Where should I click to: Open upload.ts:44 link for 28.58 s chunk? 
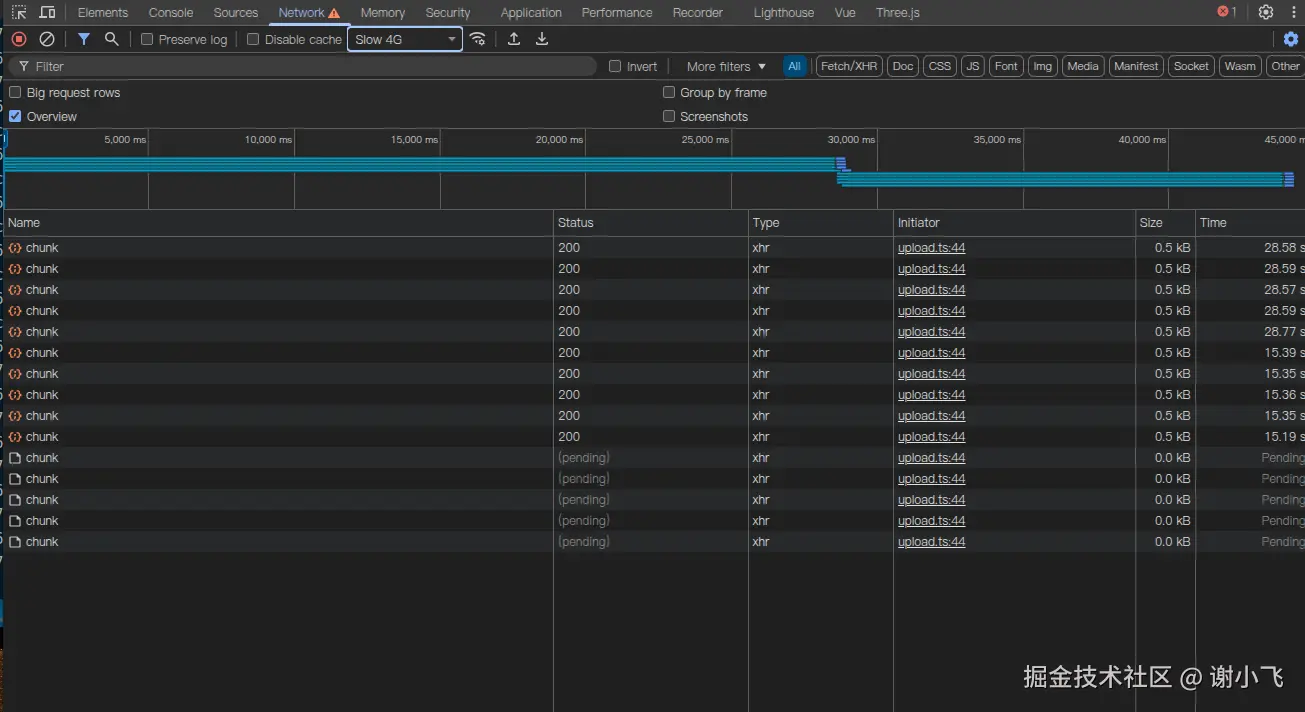(931, 248)
